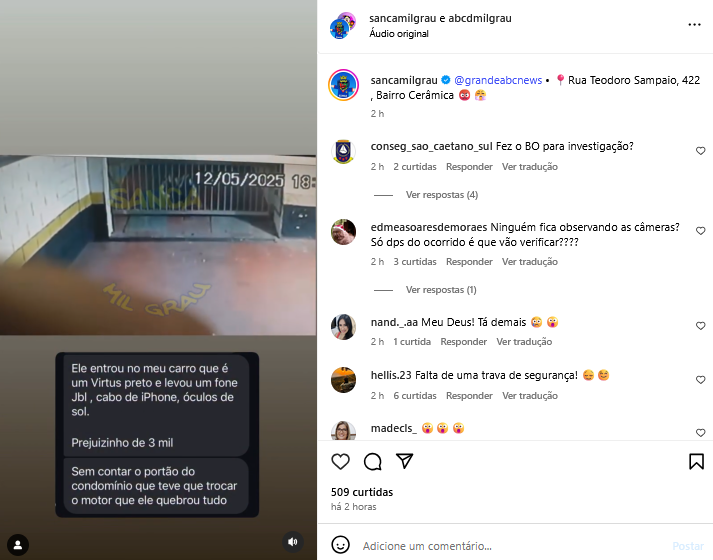Mute the video audio speaker icon
The height and width of the screenshot is (560, 713).
click(293, 542)
